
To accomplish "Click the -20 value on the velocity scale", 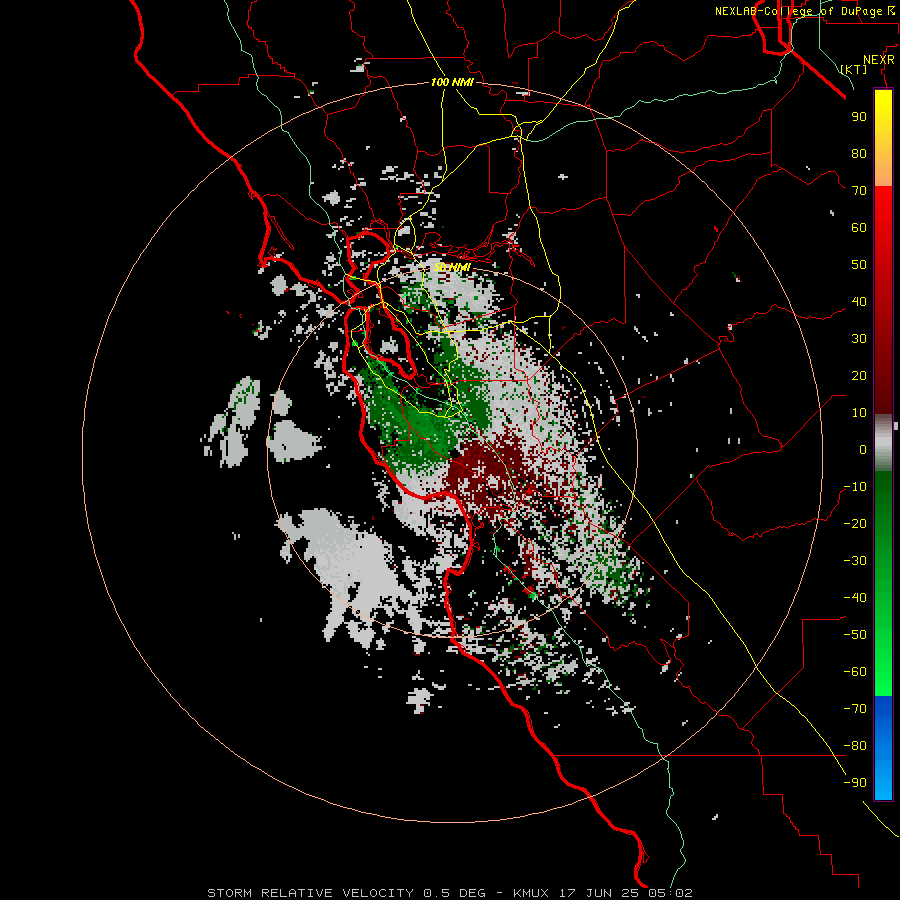I will coord(855,524).
